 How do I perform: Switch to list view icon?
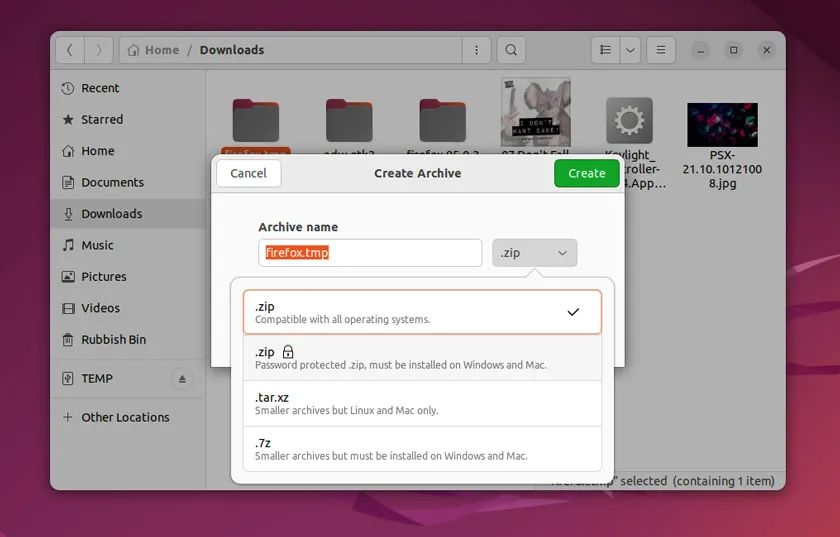tap(606, 50)
